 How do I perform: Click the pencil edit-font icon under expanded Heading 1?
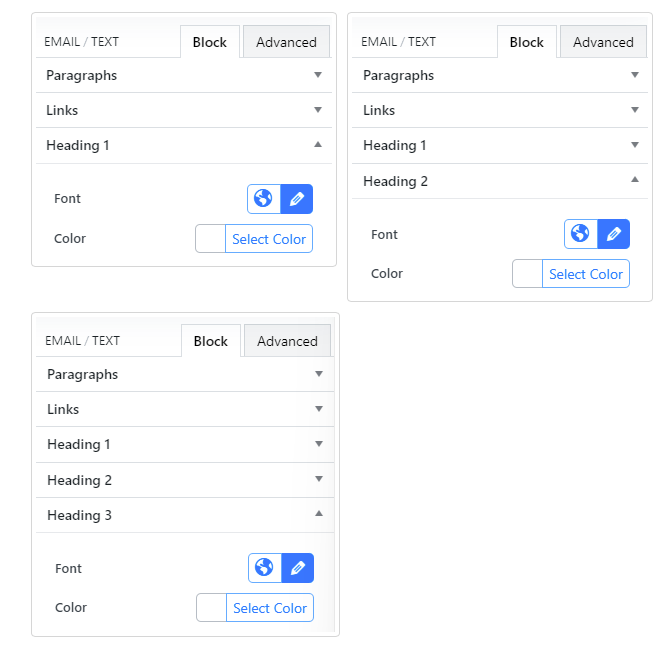click(x=297, y=199)
